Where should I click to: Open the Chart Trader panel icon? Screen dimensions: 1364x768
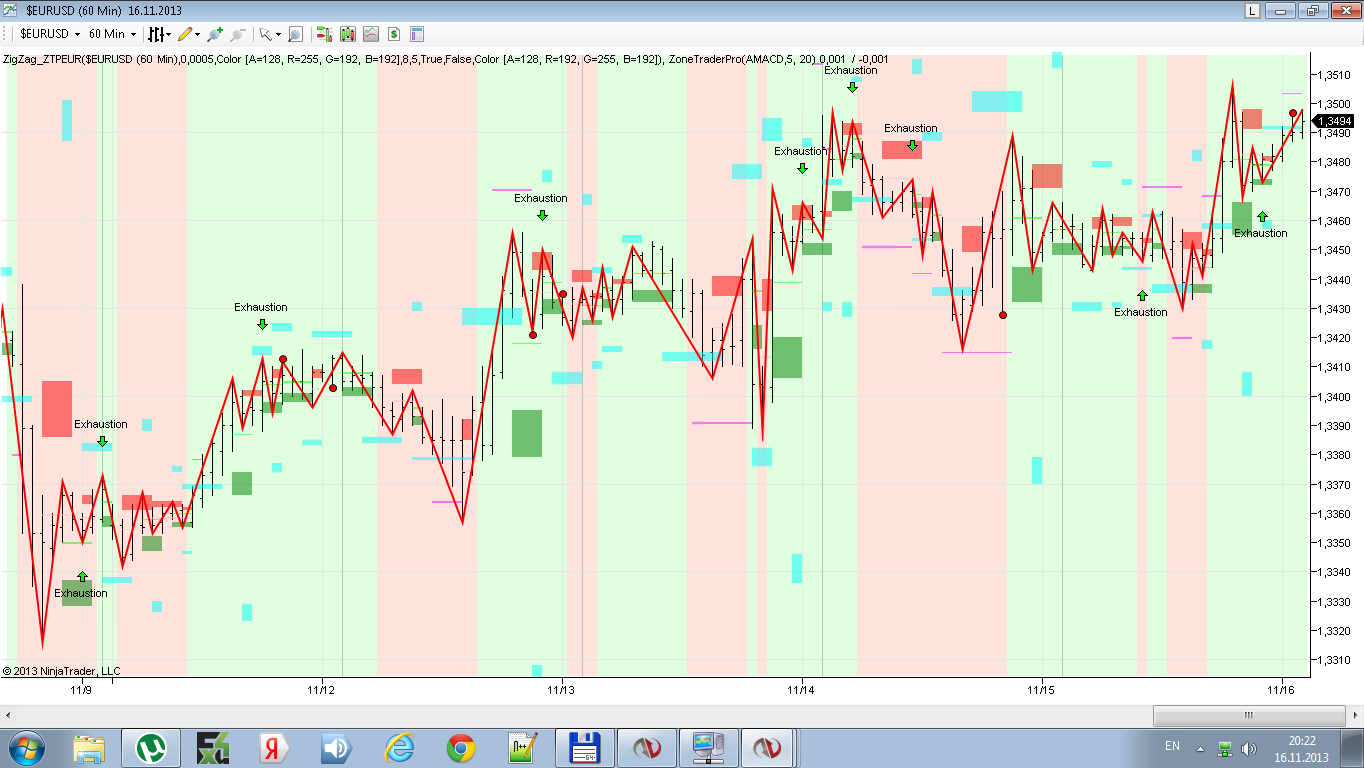pyautogui.click(x=325, y=34)
